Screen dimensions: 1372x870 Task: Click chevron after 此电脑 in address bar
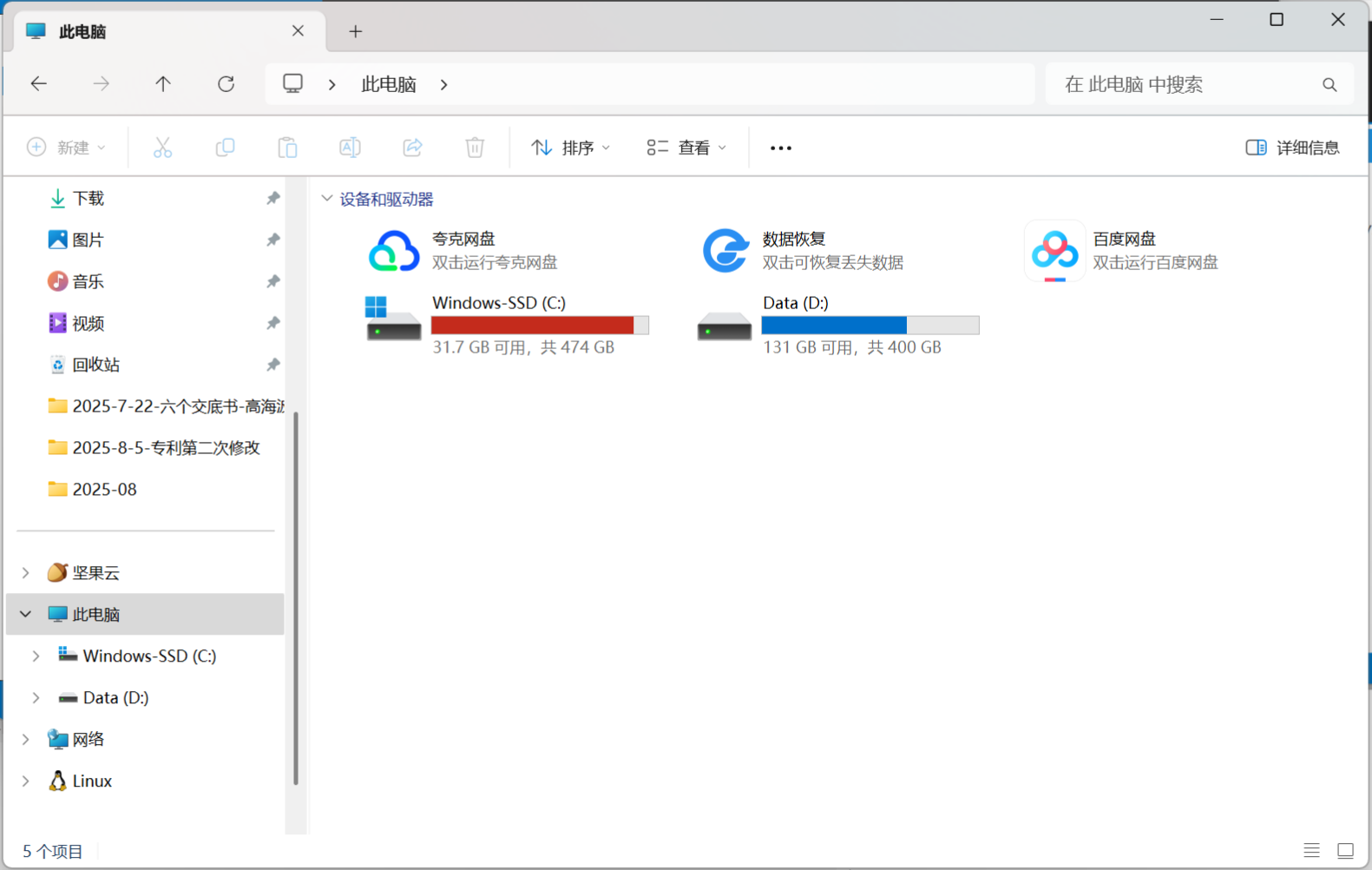tap(444, 85)
